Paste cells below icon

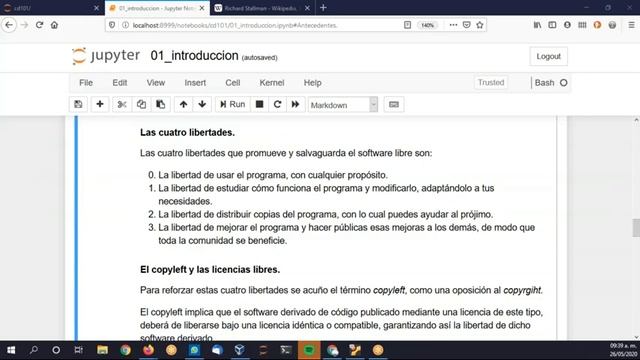pyautogui.click(x=160, y=104)
